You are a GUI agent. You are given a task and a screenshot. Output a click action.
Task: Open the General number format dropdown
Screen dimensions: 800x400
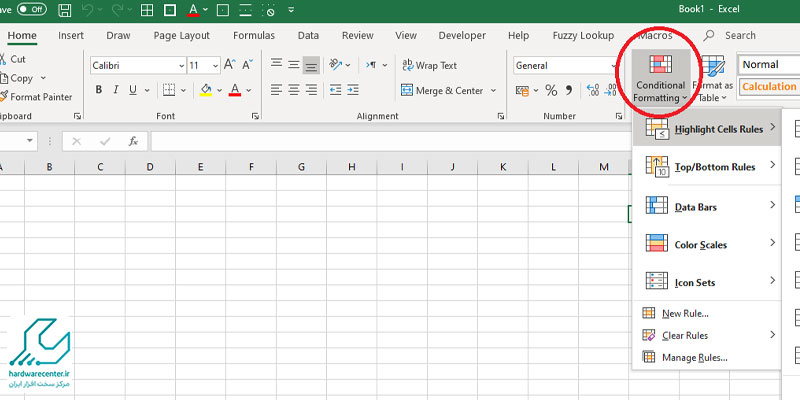613,66
